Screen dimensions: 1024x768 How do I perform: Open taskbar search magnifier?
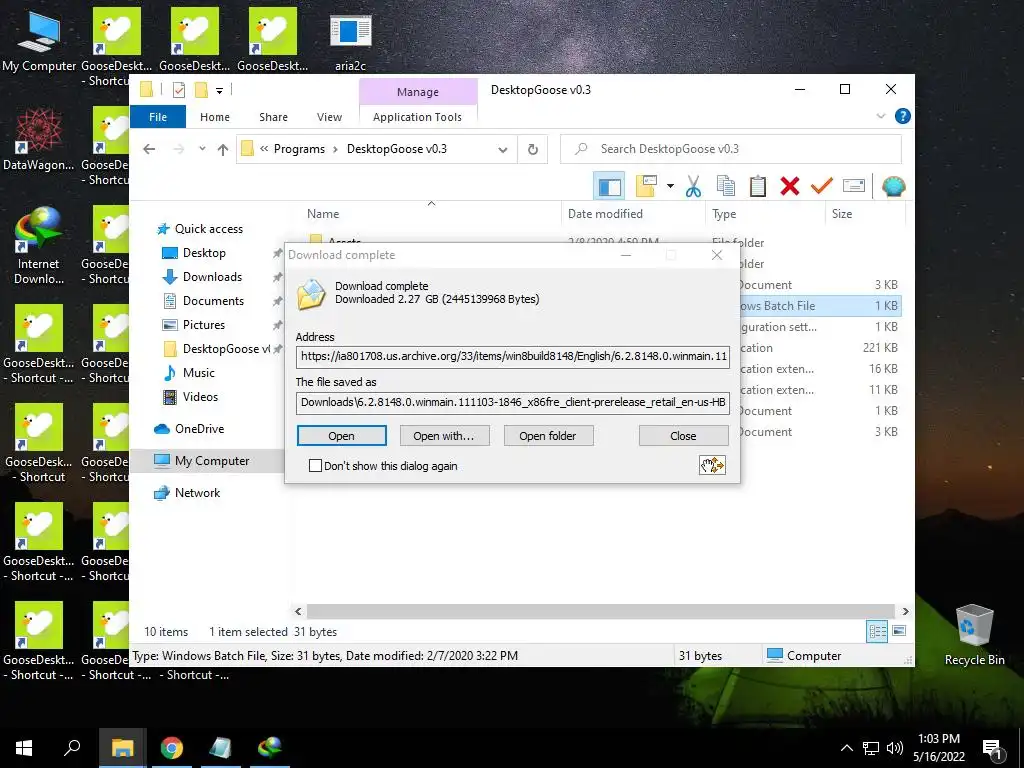pyautogui.click(x=72, y=748)
